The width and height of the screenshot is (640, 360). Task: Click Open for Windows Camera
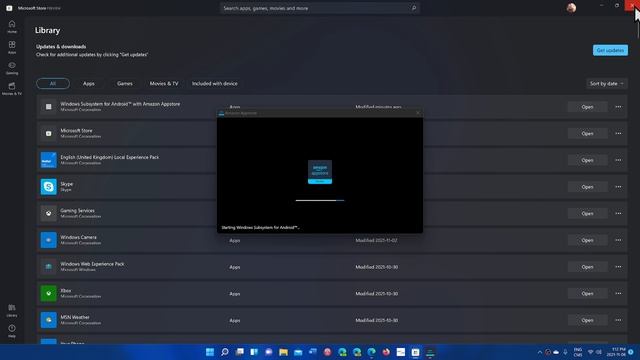click(587, 240)
